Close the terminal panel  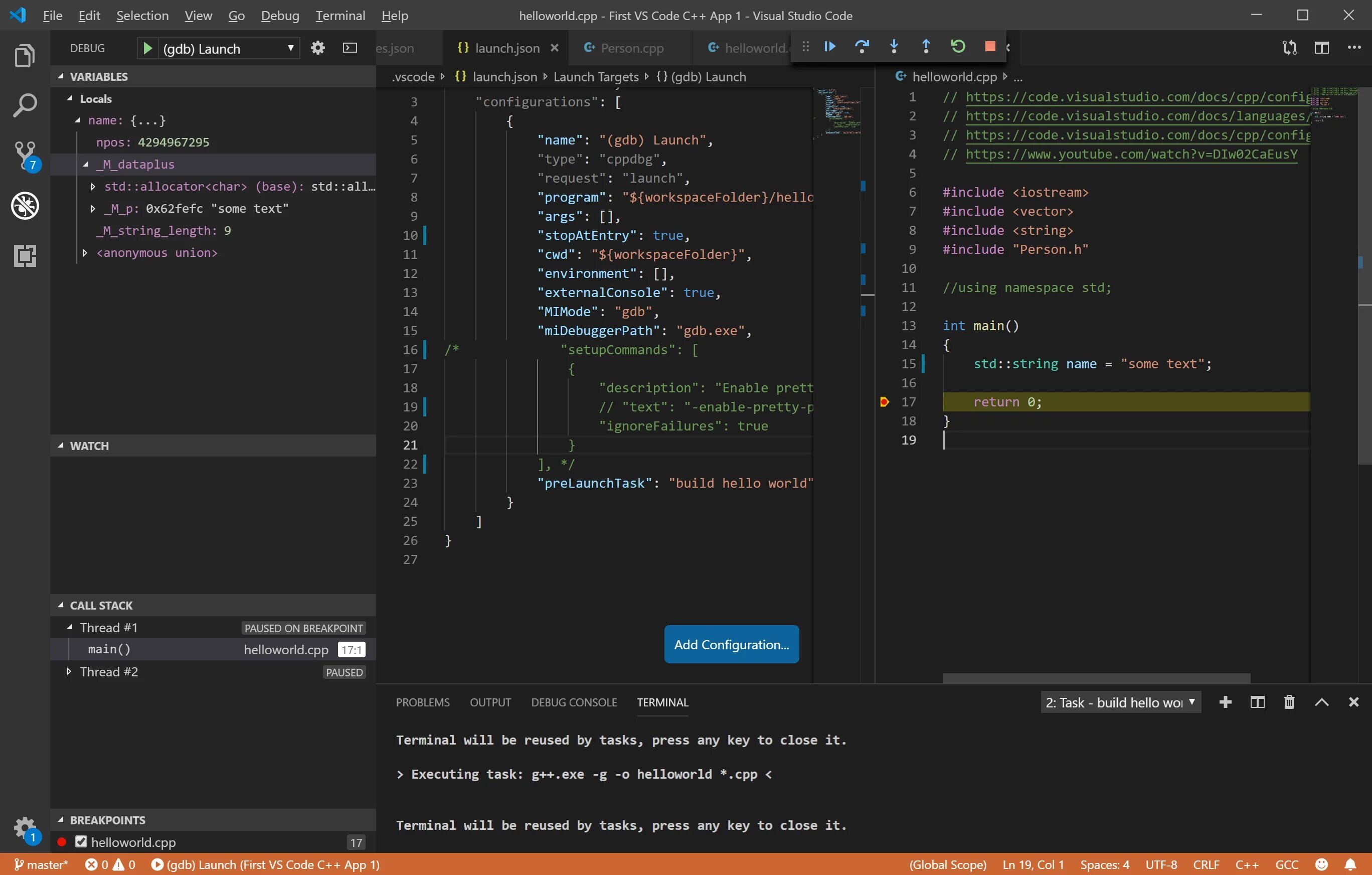point(1354,702)
